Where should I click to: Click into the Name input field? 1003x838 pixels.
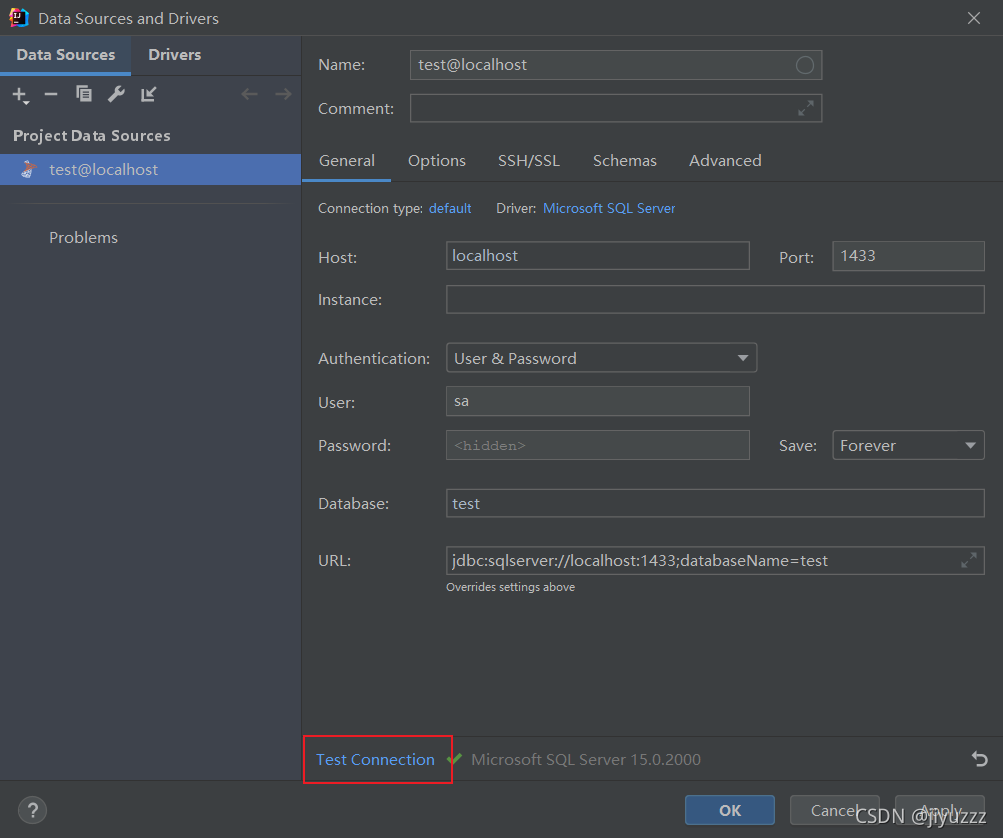coord(615,65)
